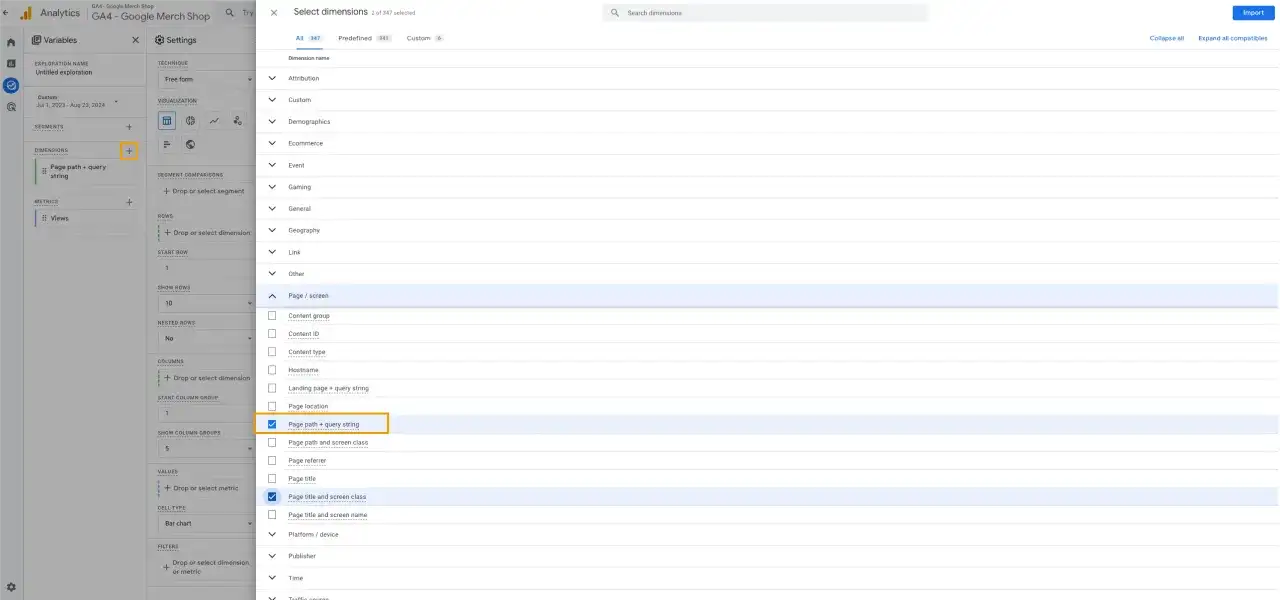The image size is (1280, 600).
Task: Switch to the donut chart visualization
Action: [x=190, y=121]
